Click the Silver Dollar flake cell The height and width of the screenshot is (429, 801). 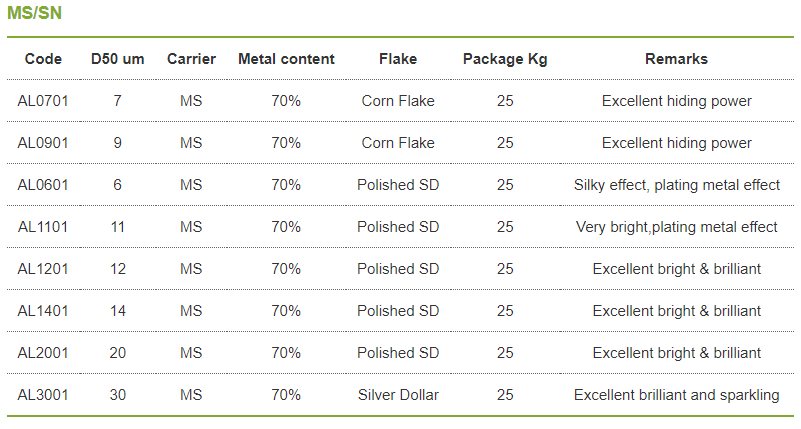[398, 394]
